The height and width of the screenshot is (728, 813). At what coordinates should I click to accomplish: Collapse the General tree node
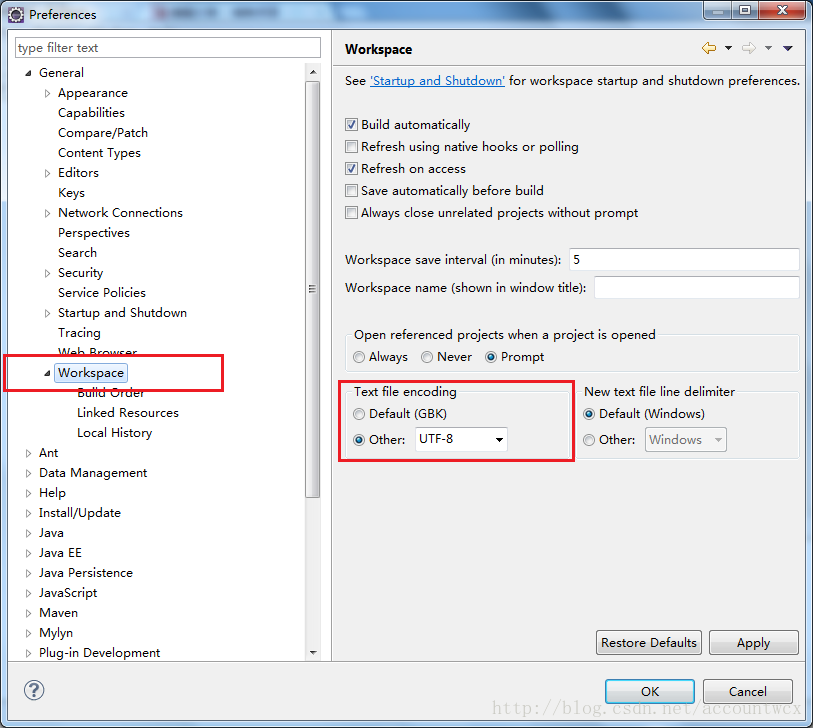(x=29, y=73)
